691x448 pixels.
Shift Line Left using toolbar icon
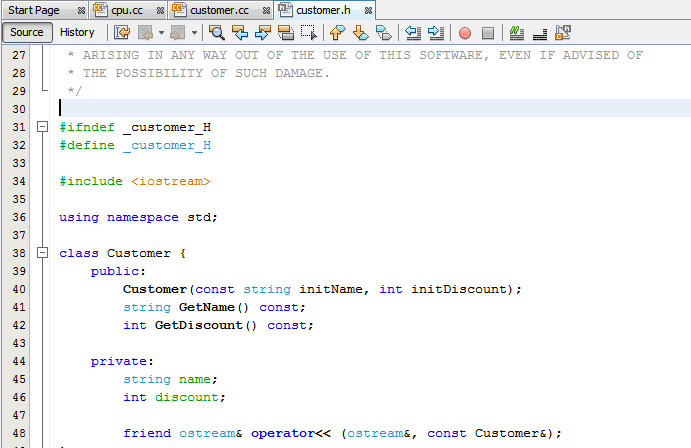pyautogui.click(x=412, y=32)
